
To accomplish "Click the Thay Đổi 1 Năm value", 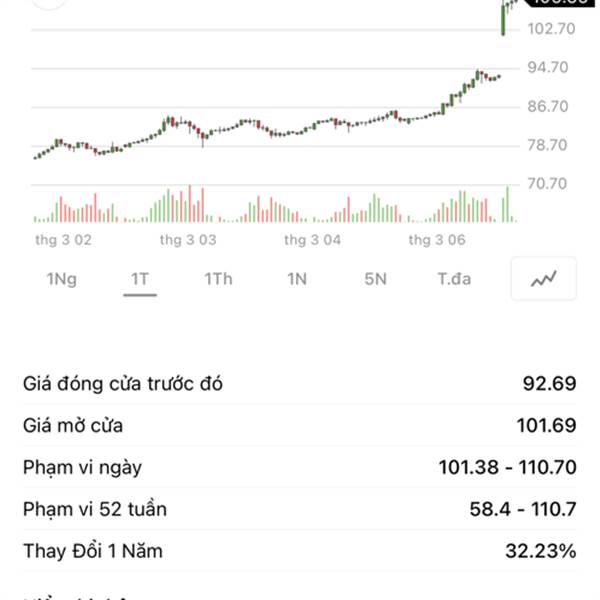I will [540, 551].
